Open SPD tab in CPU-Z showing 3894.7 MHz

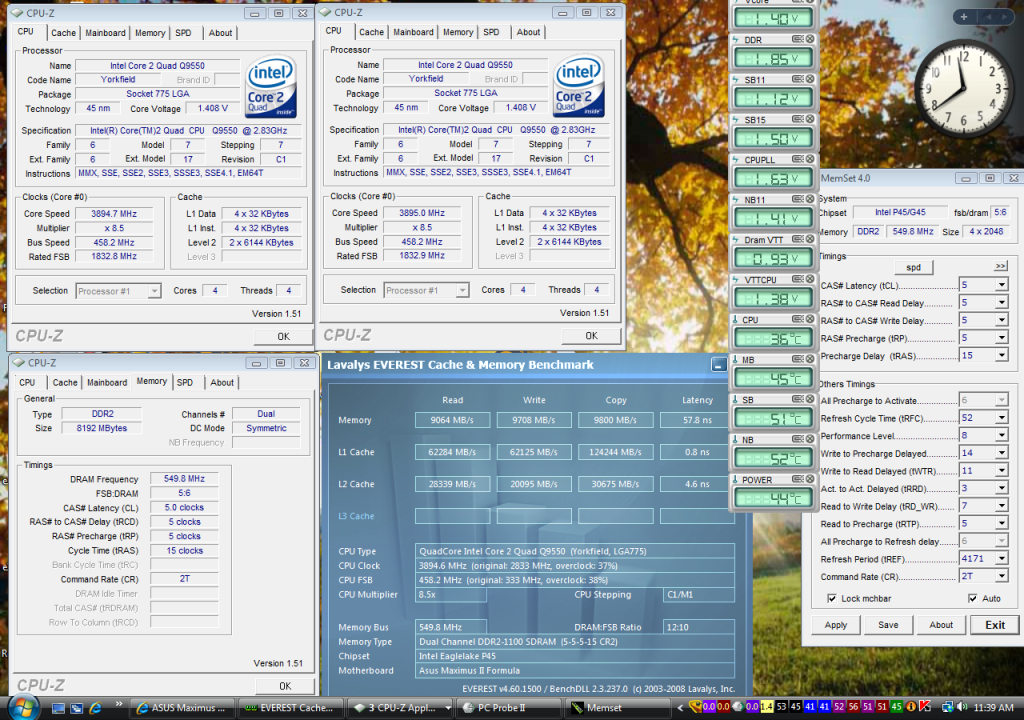(184, 33)
